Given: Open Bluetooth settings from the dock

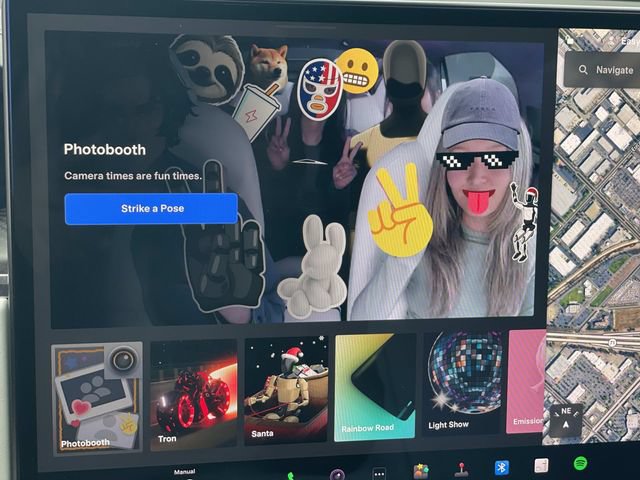Looking at the screenshot, I should [501, 467].
